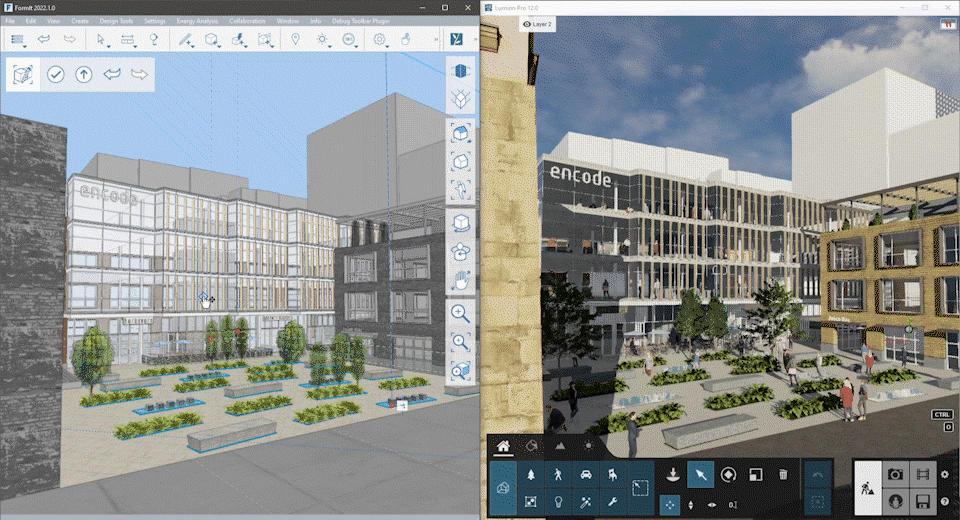Click the Save floppy disk icon
960x520 pixels.
point(923,501)
